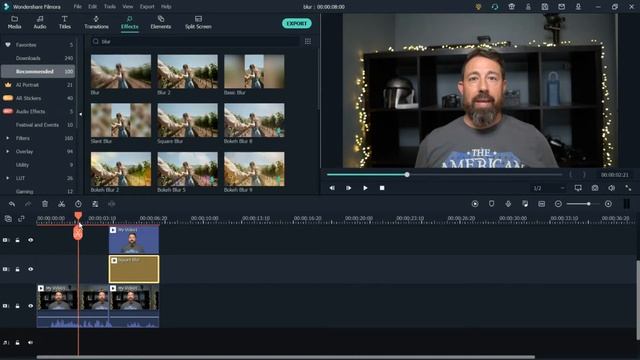640x360 pixels.
Task: Open the speed stopwatch tool
Action: 78,204
